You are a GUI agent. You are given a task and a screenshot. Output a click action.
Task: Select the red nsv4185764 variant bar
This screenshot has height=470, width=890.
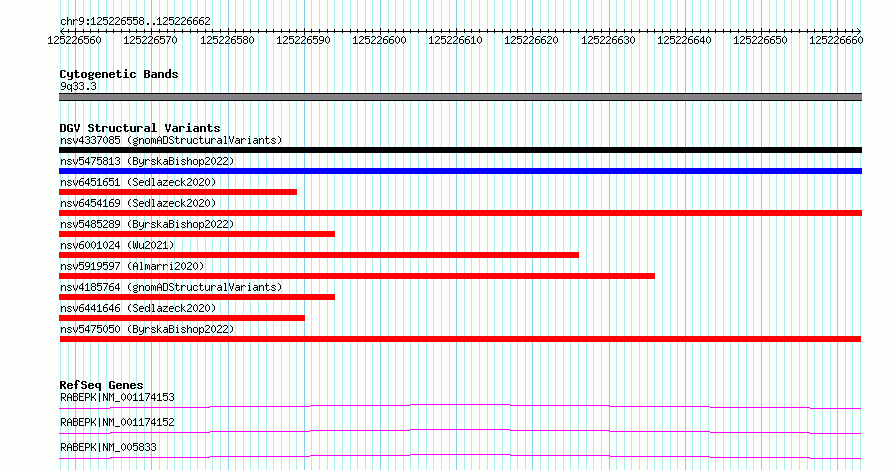coord(197,297)
